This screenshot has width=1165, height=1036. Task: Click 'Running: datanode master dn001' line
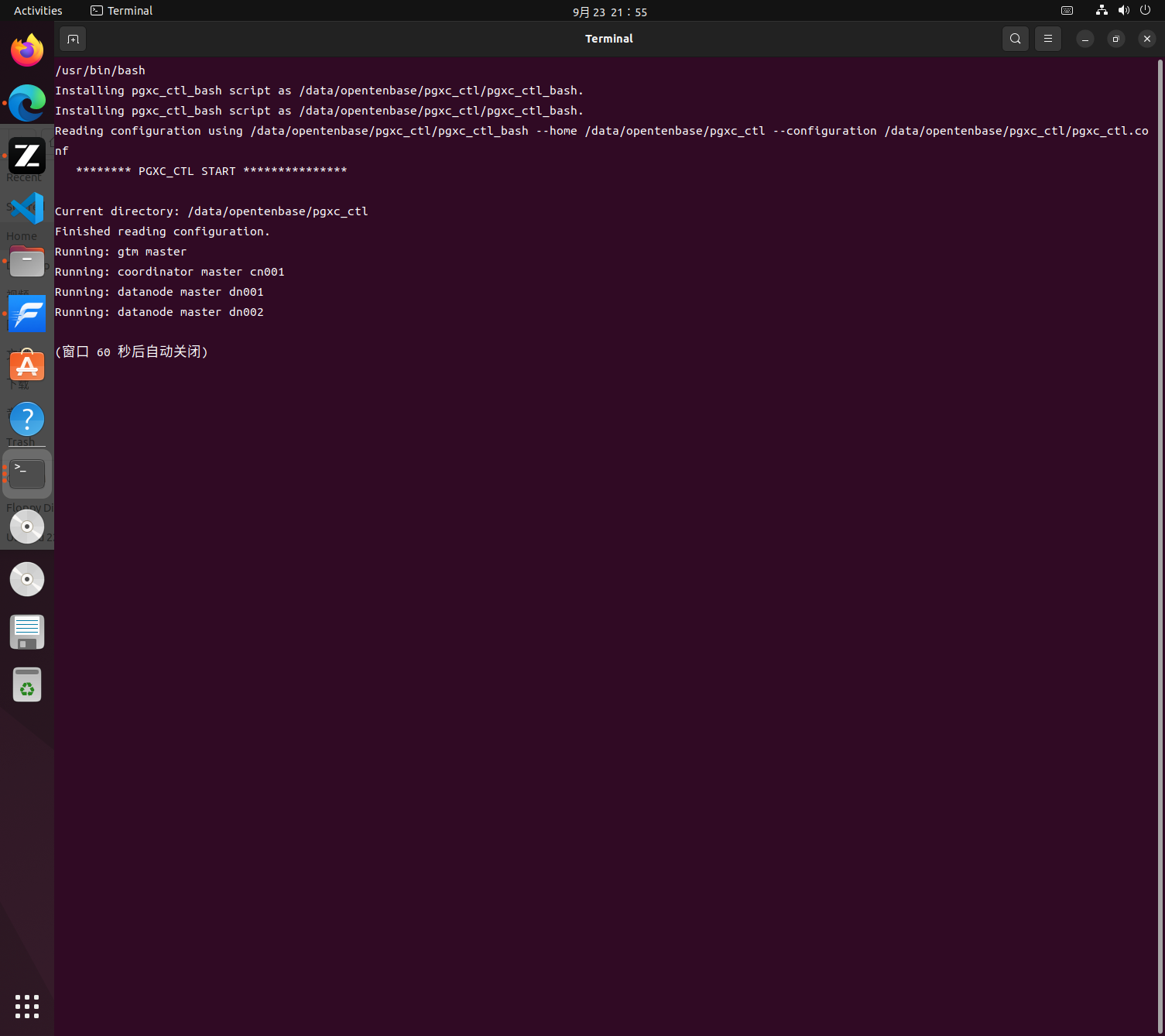click(159, 292)
